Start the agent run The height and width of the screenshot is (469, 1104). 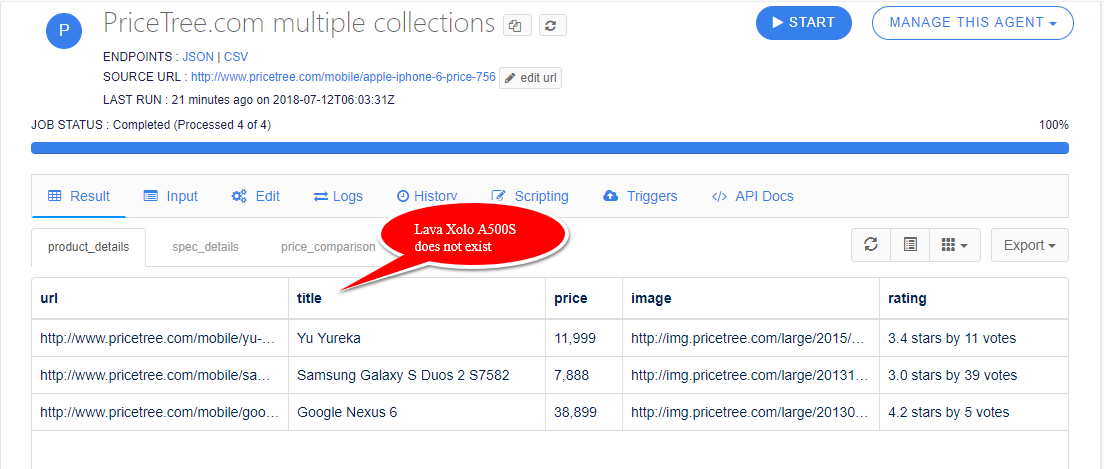(804, 23)
